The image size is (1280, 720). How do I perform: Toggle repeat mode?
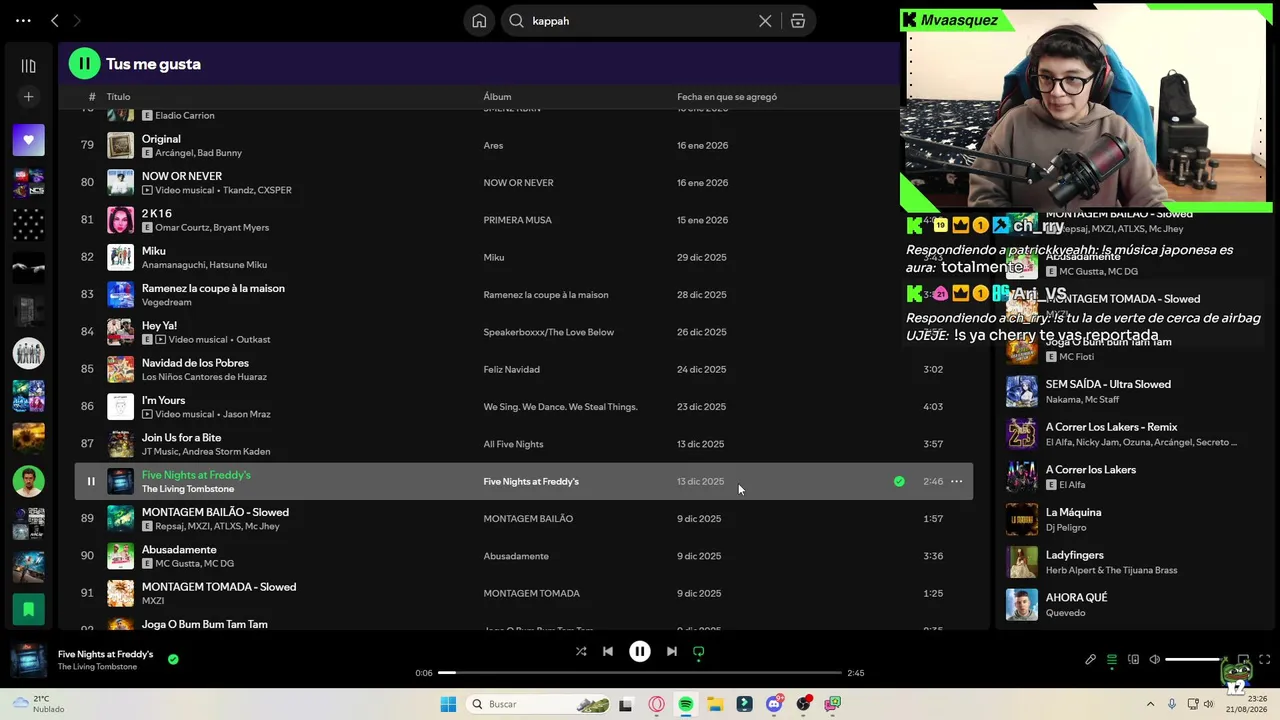pyautogui.click(x=699, y=651)
